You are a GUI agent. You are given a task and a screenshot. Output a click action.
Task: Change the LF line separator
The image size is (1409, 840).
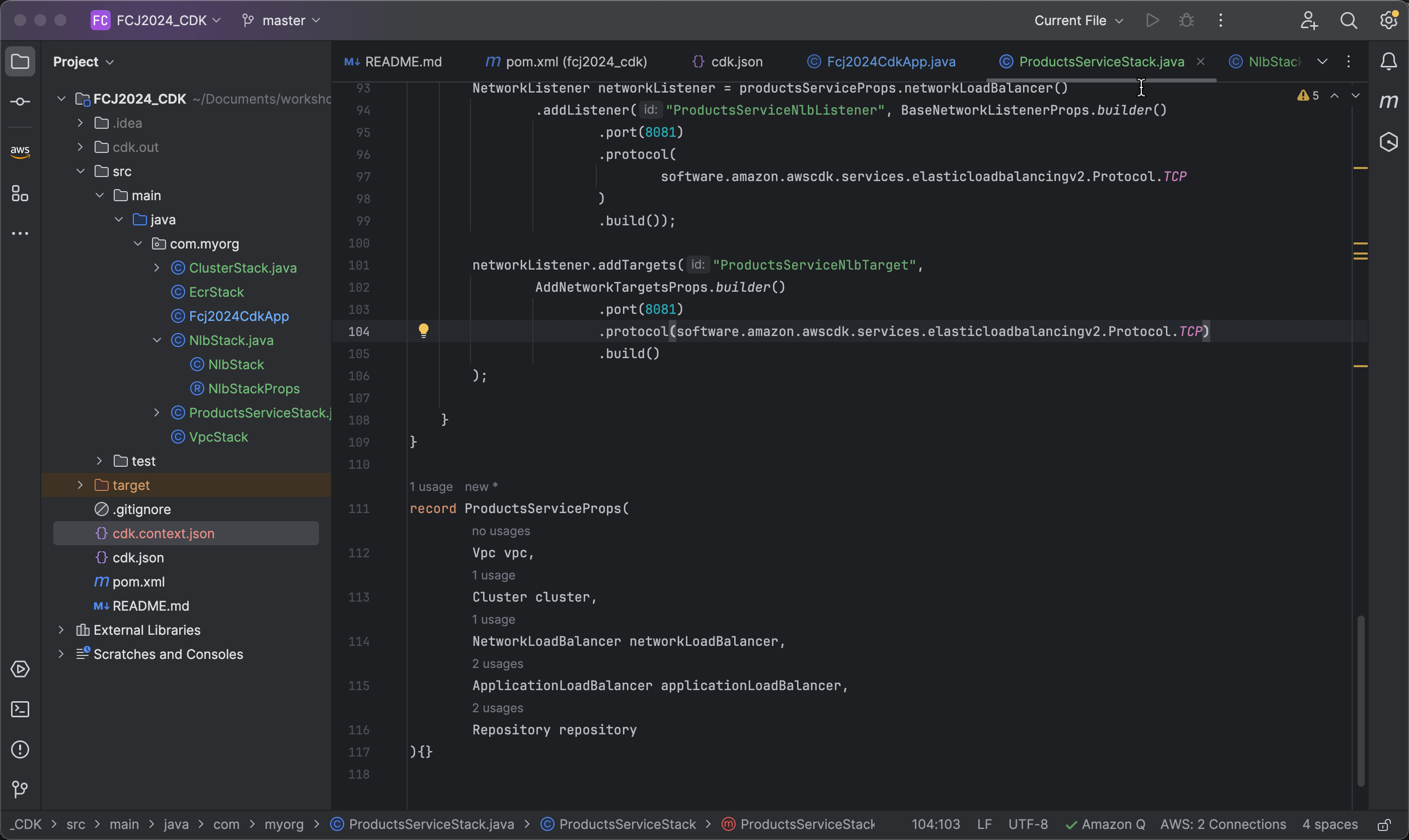pos(984,825)
